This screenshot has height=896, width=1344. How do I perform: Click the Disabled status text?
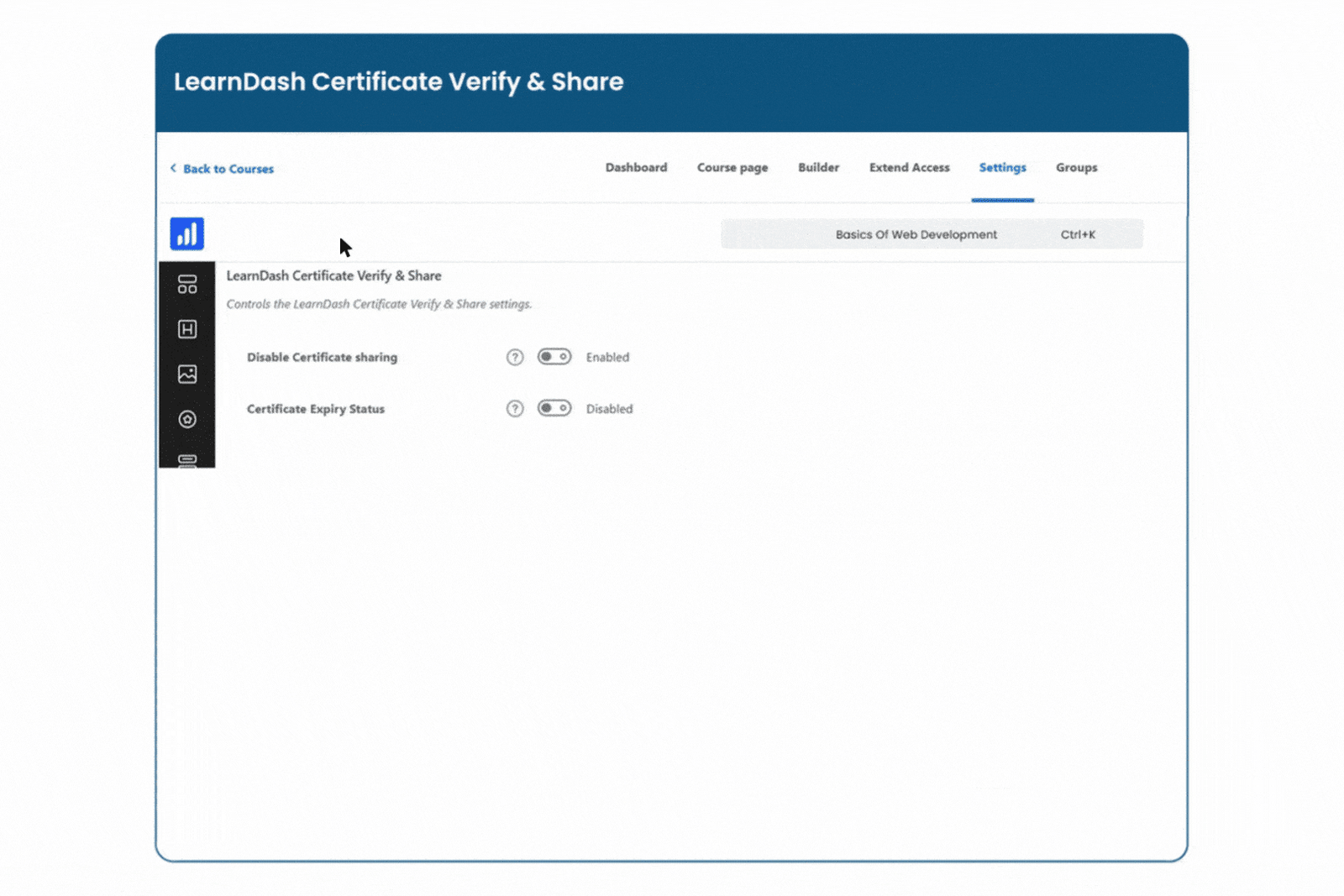pyautogui.click(x=609, y=409)
